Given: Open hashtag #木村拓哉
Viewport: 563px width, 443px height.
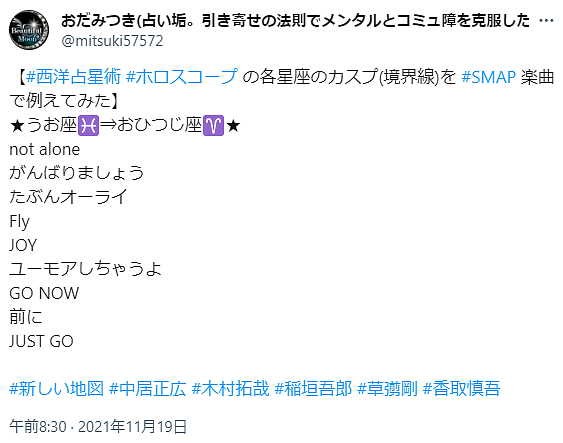Looking at the screenshot, I should 231,388.
